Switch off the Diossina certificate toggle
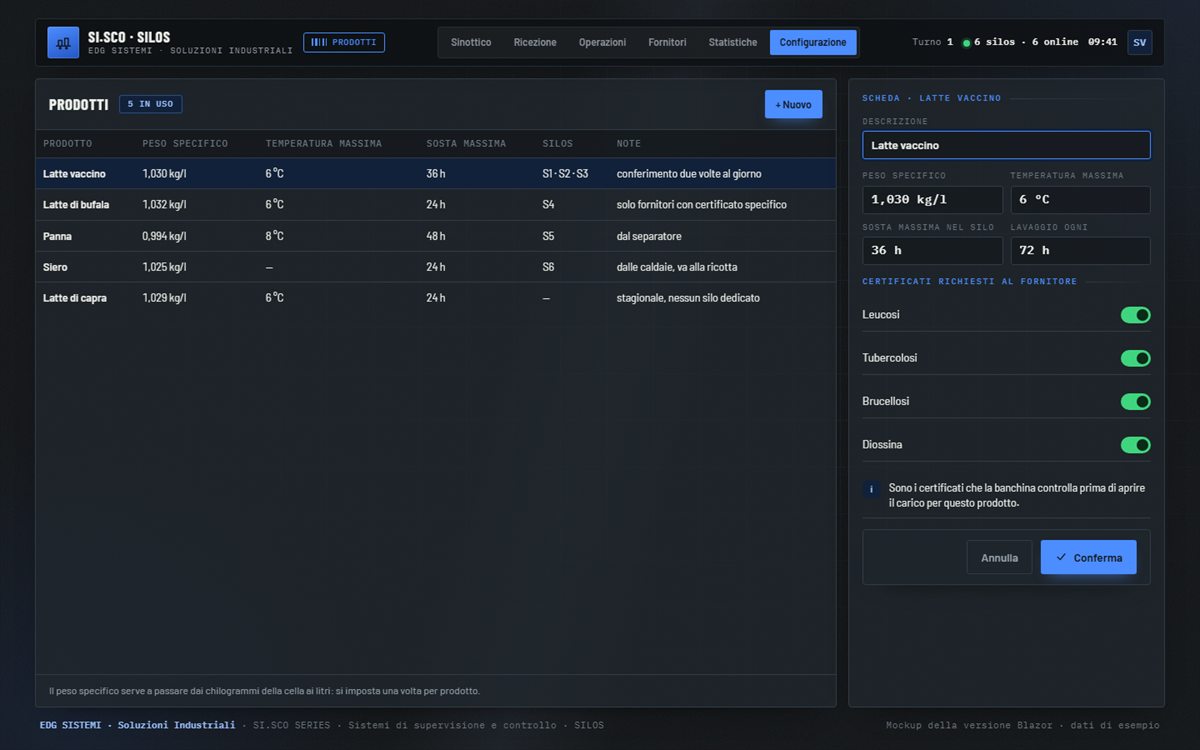 point(1135,445)
